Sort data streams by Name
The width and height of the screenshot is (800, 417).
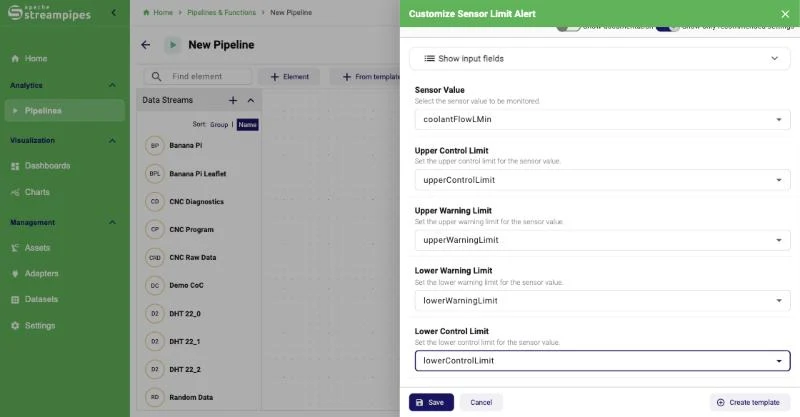coord(247,125)
